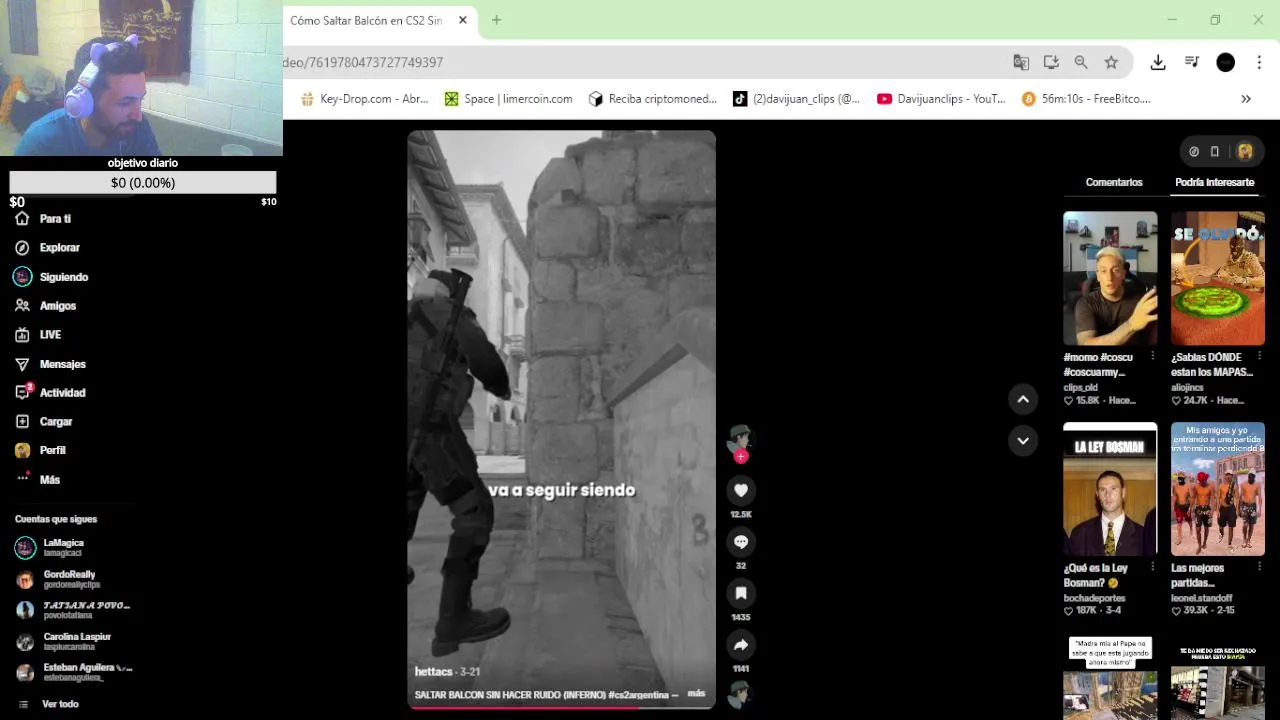Open options menu for ¿Sabías DÓNDE video
Image resolution: width=1280 pixels, height=720 pixels.
(1259, 357)
